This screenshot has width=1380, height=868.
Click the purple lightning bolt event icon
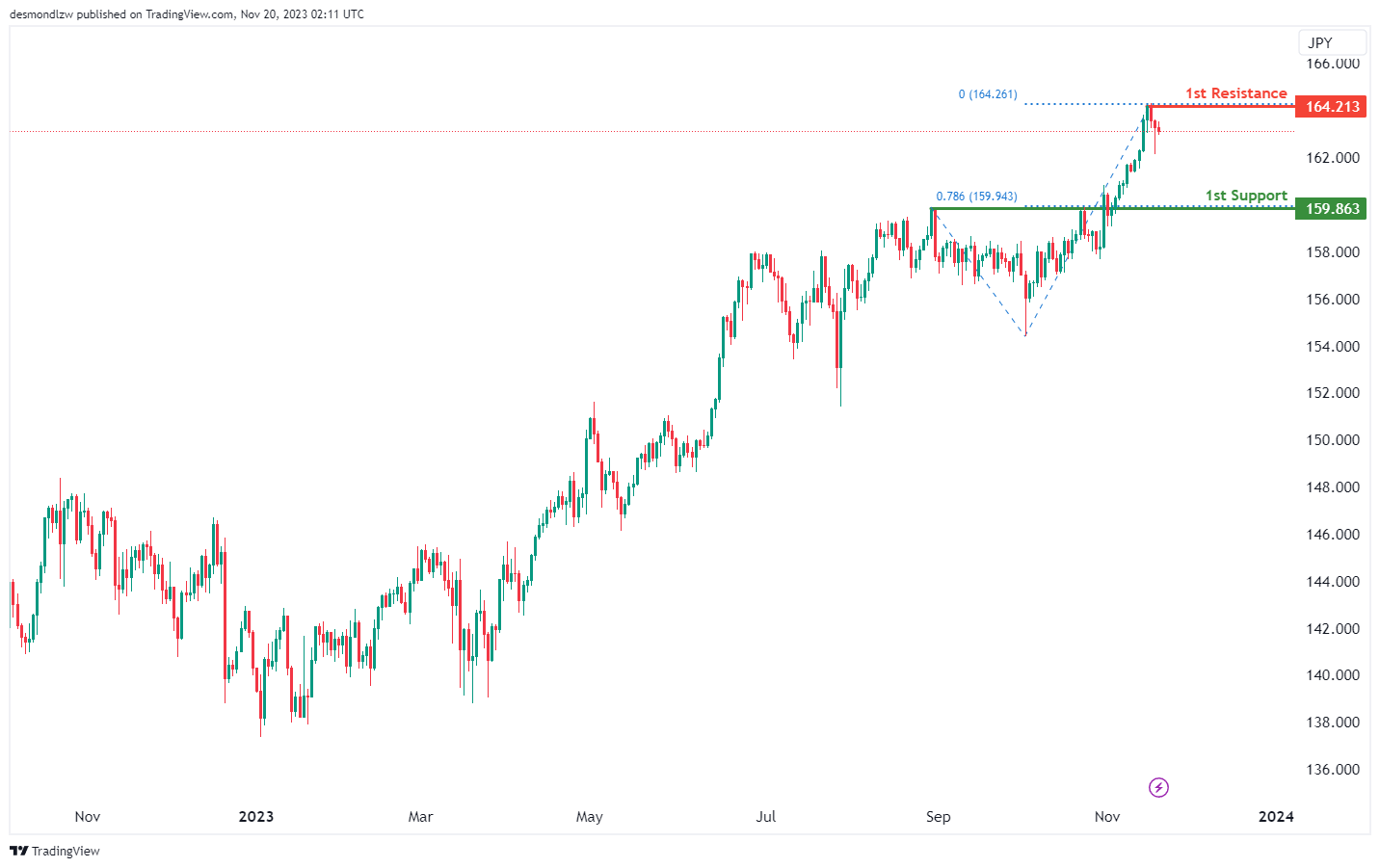(x=1158, y=788)
